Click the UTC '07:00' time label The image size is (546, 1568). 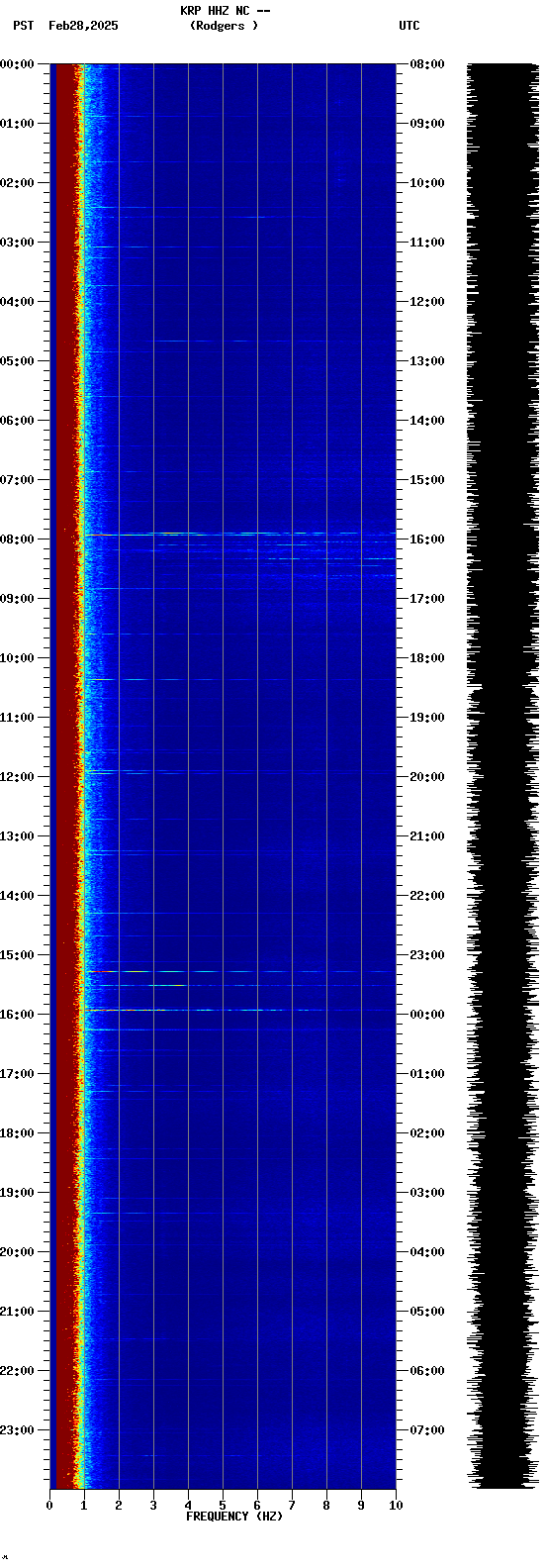(427, 1430)
